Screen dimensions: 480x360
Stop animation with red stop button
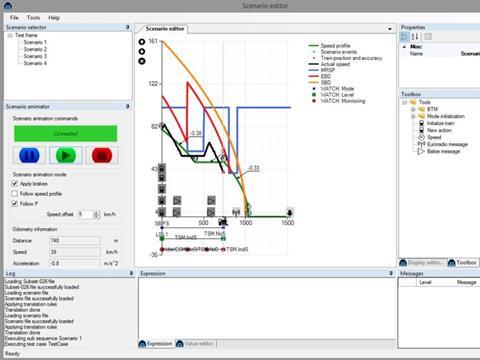[x=102, y=155]
